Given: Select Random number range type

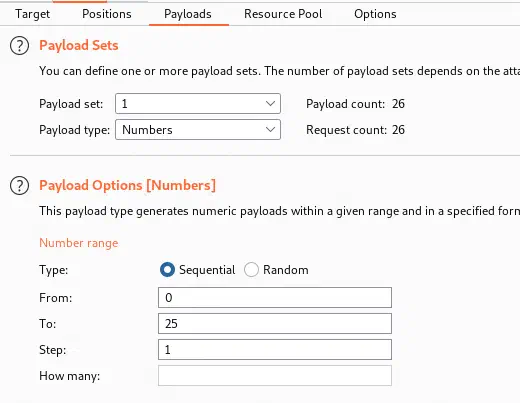Looking at the screenshot, I should coord(251,270).
